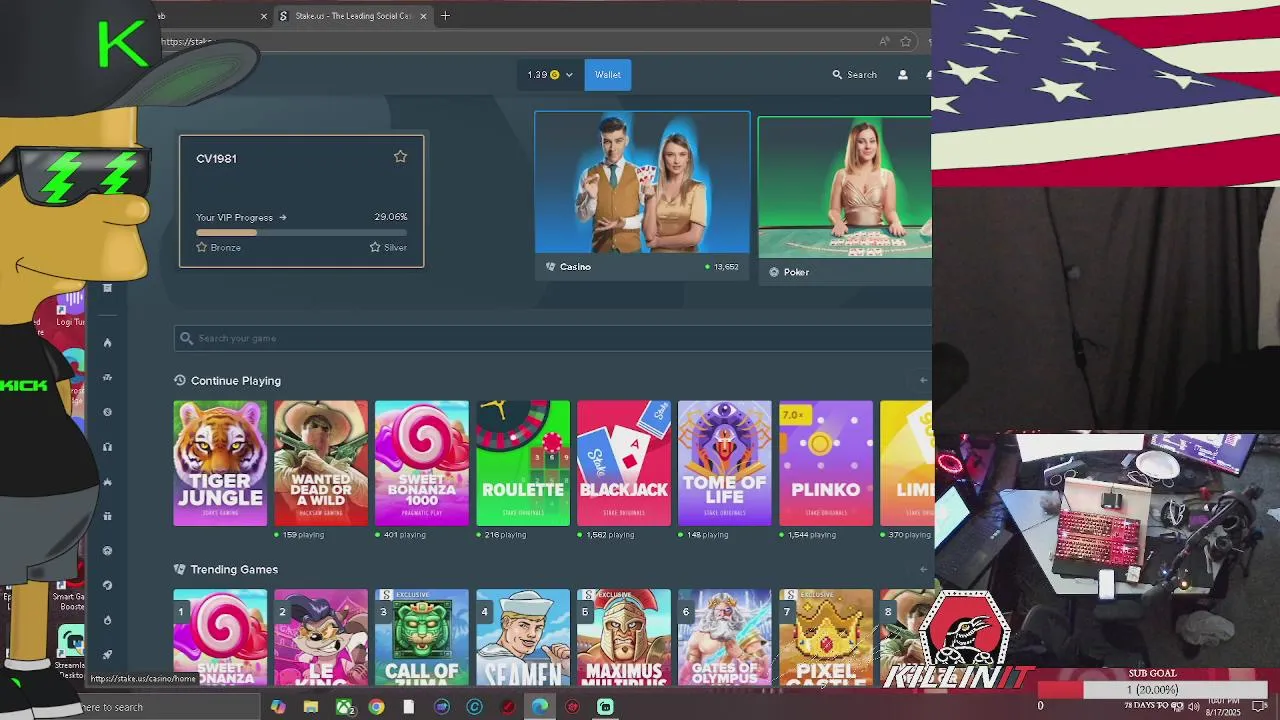Add page to favorites via star icon

coord(906,41)
